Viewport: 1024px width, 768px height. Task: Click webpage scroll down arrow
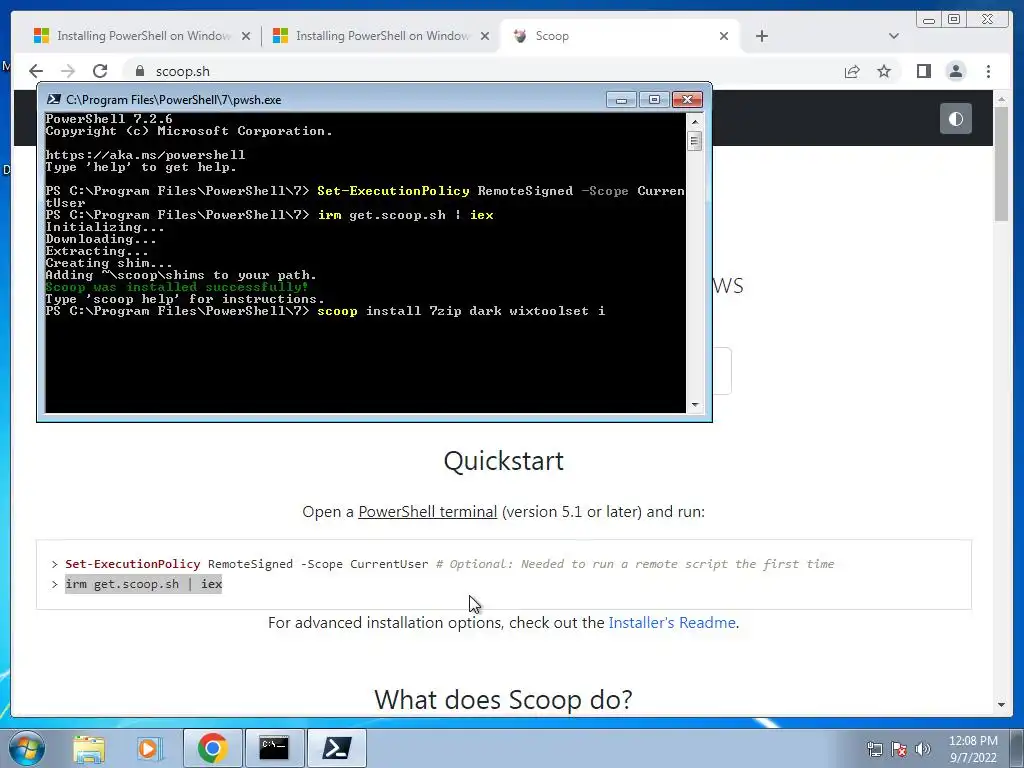[1001, 705]
